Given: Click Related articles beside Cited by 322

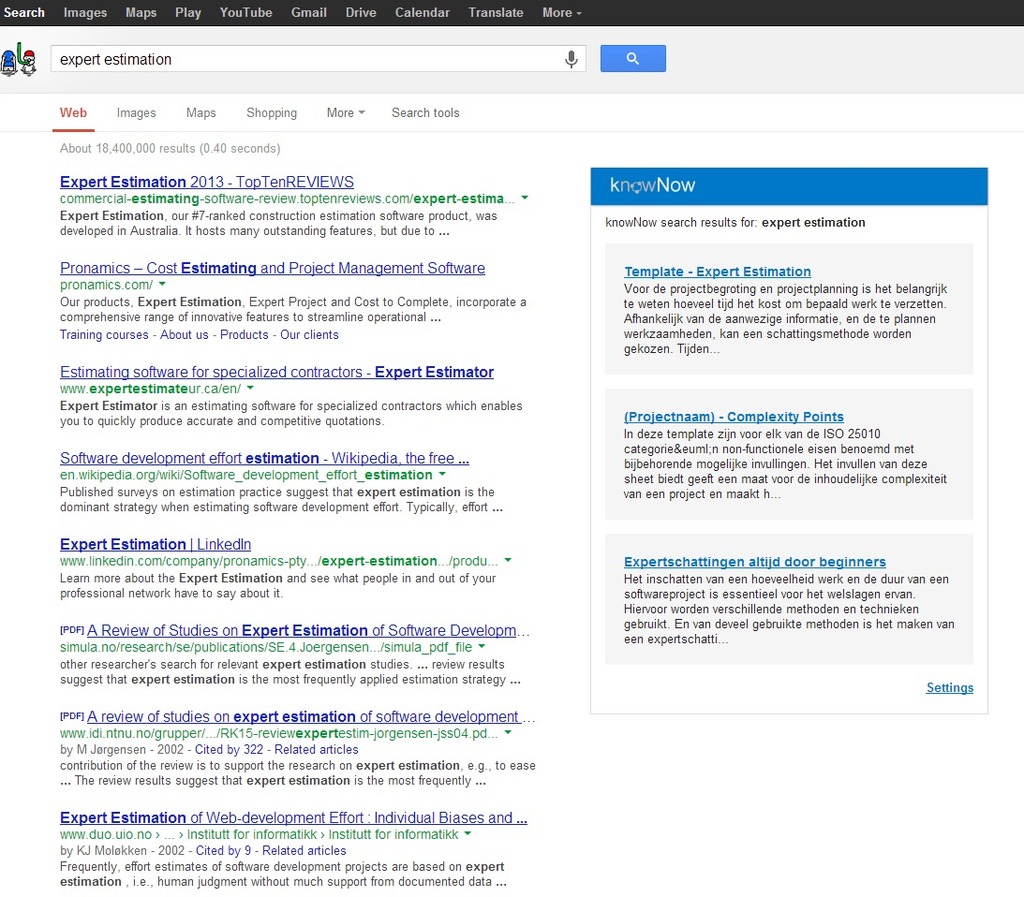Looking at the screenshot, I should (x=316, y=749).
